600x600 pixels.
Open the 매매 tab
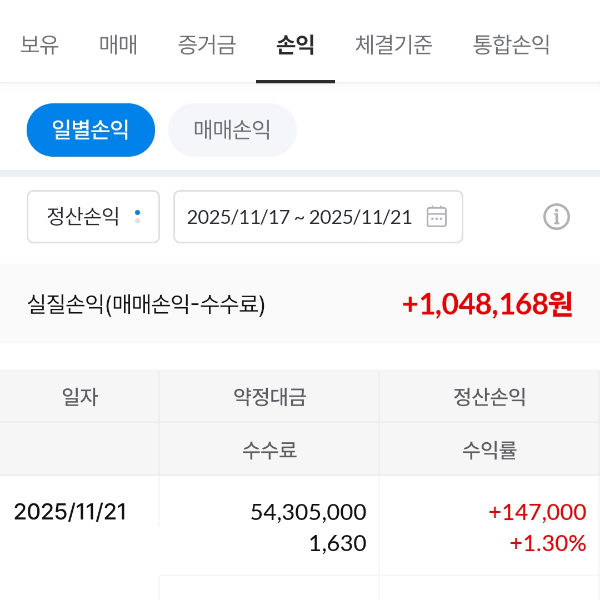[x=118, y=45]
